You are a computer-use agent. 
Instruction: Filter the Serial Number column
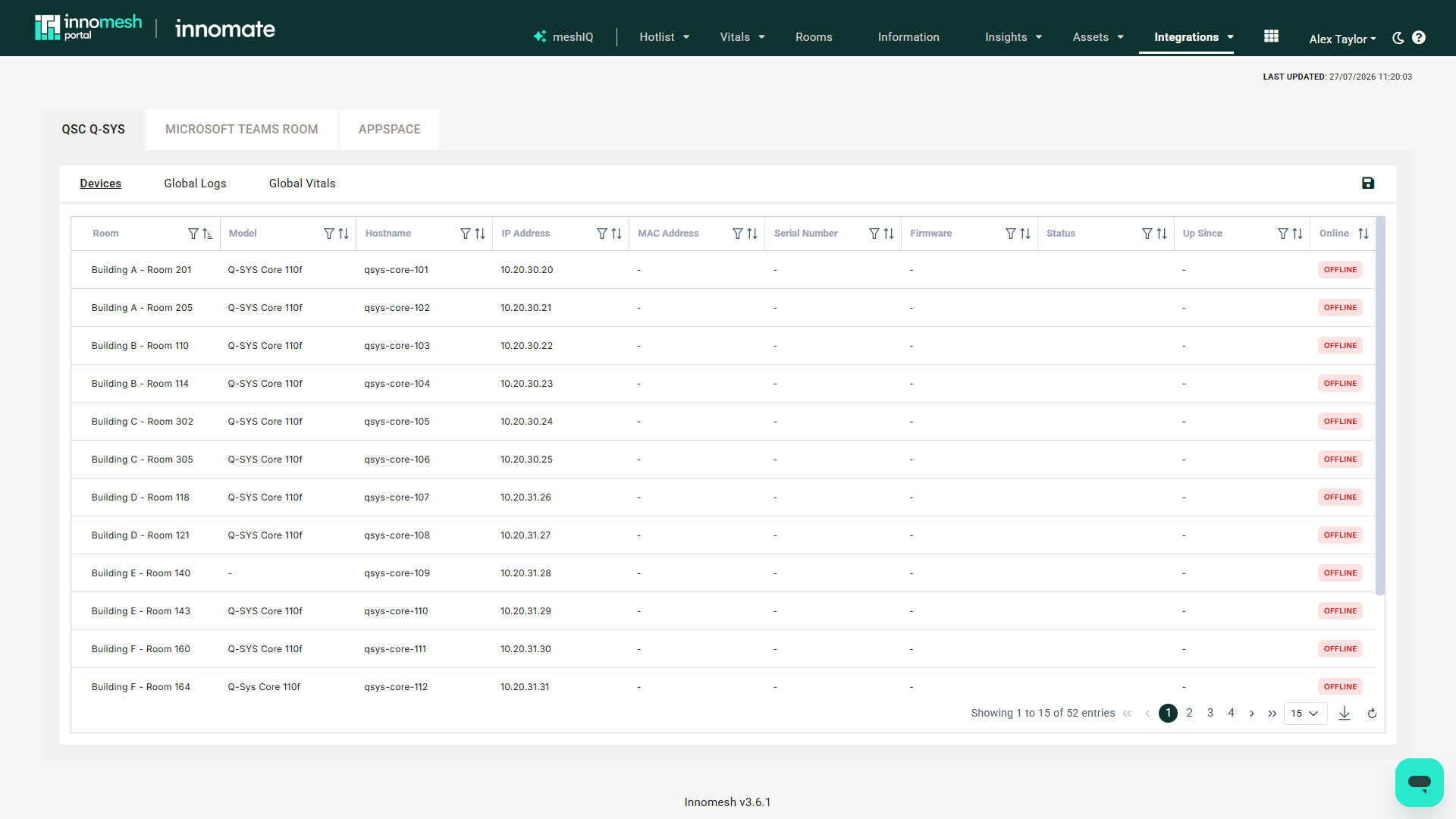pos(874,234)
